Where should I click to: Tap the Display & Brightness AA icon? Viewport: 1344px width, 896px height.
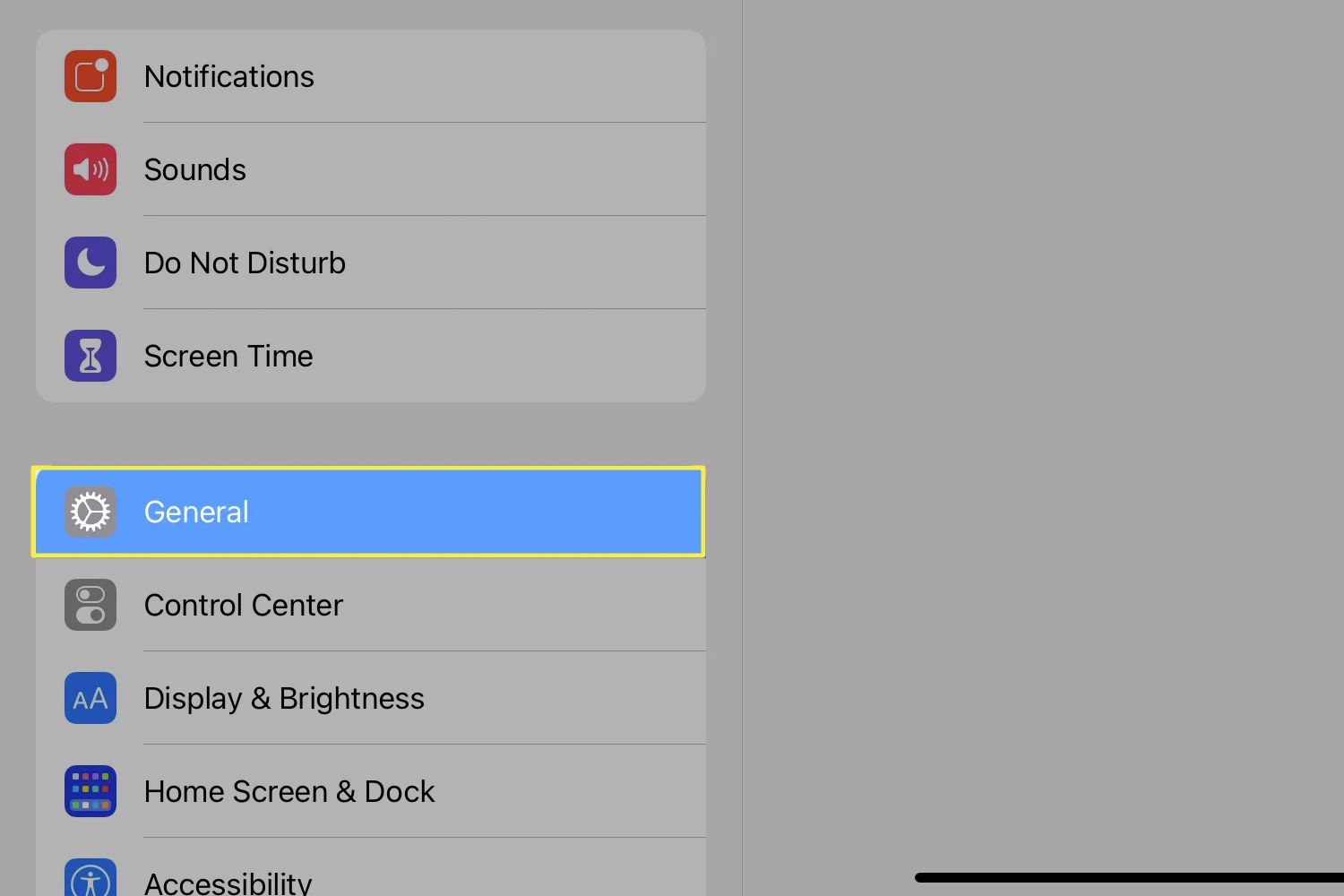click(x=90, y=698)
